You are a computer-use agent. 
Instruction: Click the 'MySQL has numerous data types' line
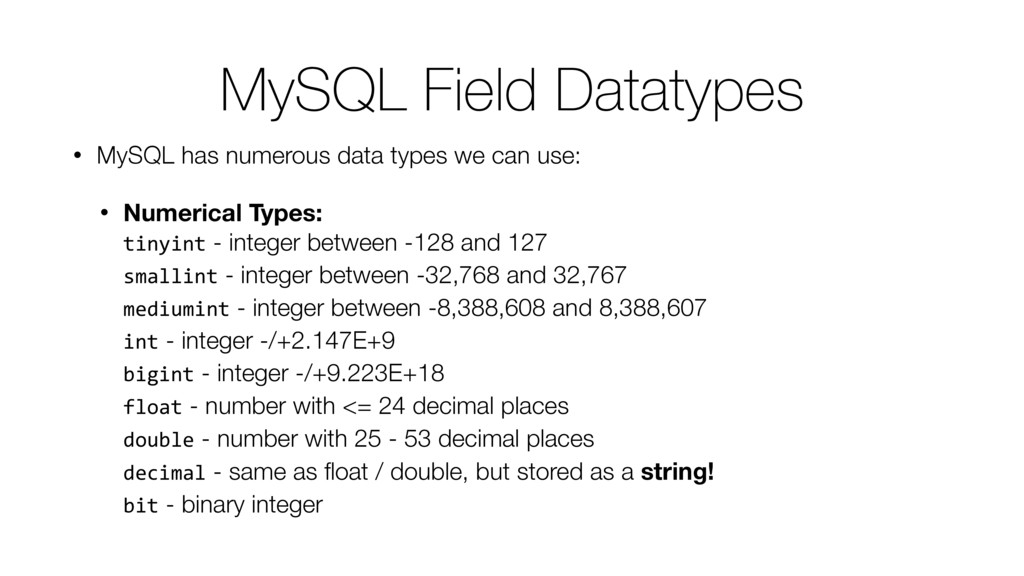(338, 156)
